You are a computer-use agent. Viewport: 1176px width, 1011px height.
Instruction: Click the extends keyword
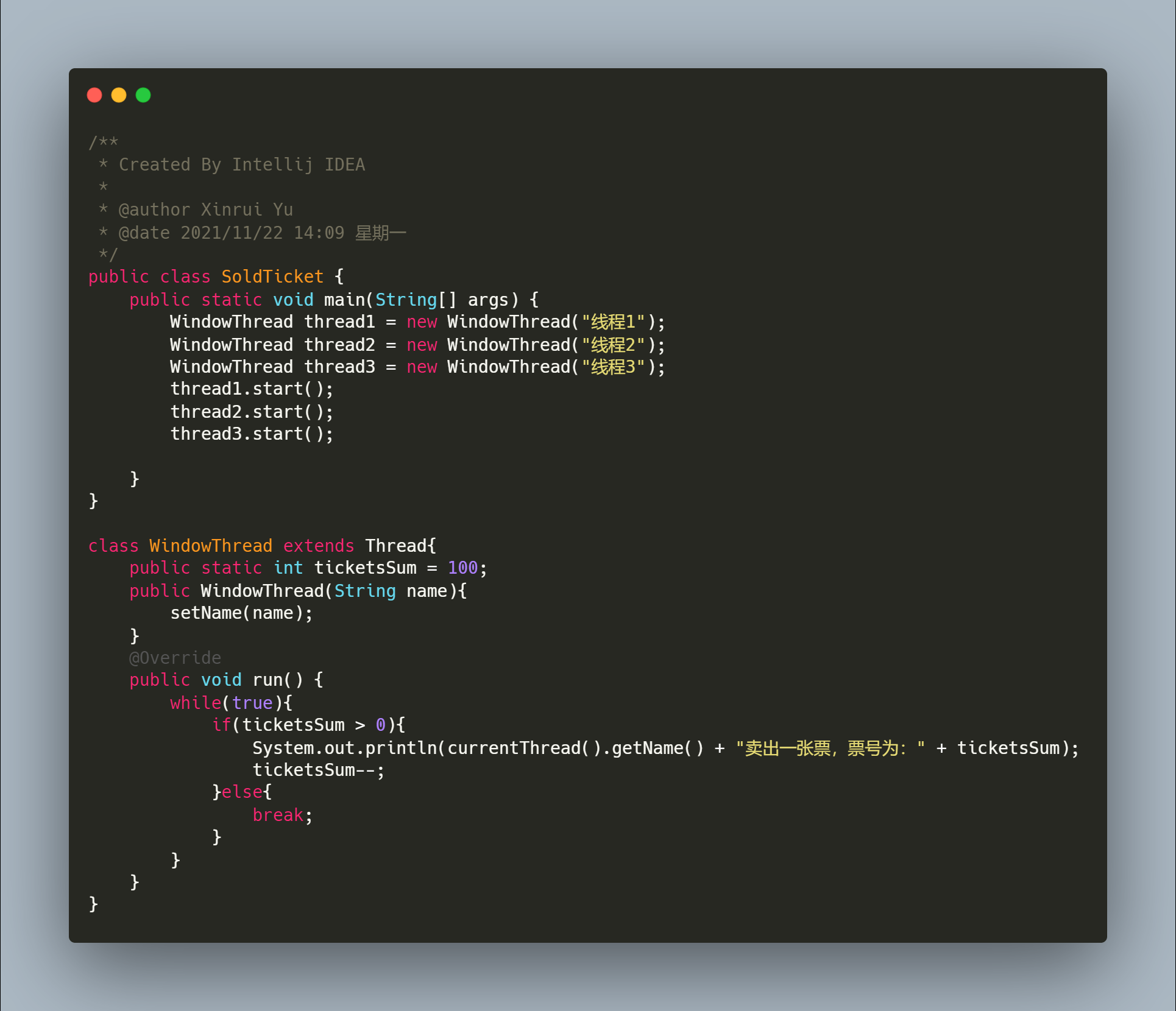click(318, 546)
